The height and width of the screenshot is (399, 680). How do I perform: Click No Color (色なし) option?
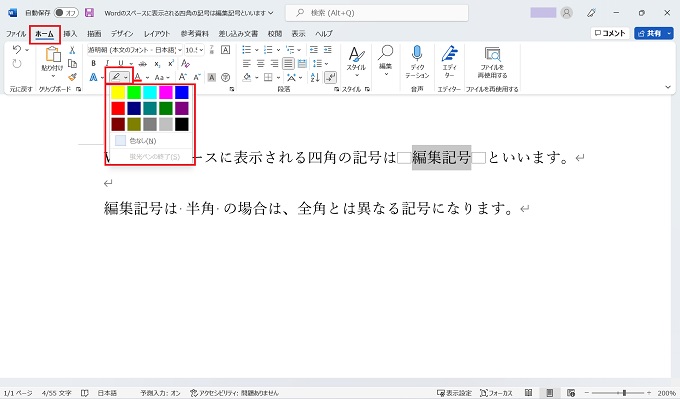[x=150, y=141]
